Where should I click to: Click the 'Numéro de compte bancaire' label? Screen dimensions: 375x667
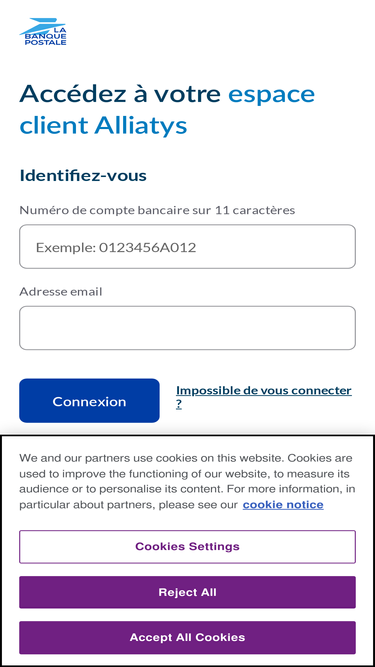click(157, 210)
